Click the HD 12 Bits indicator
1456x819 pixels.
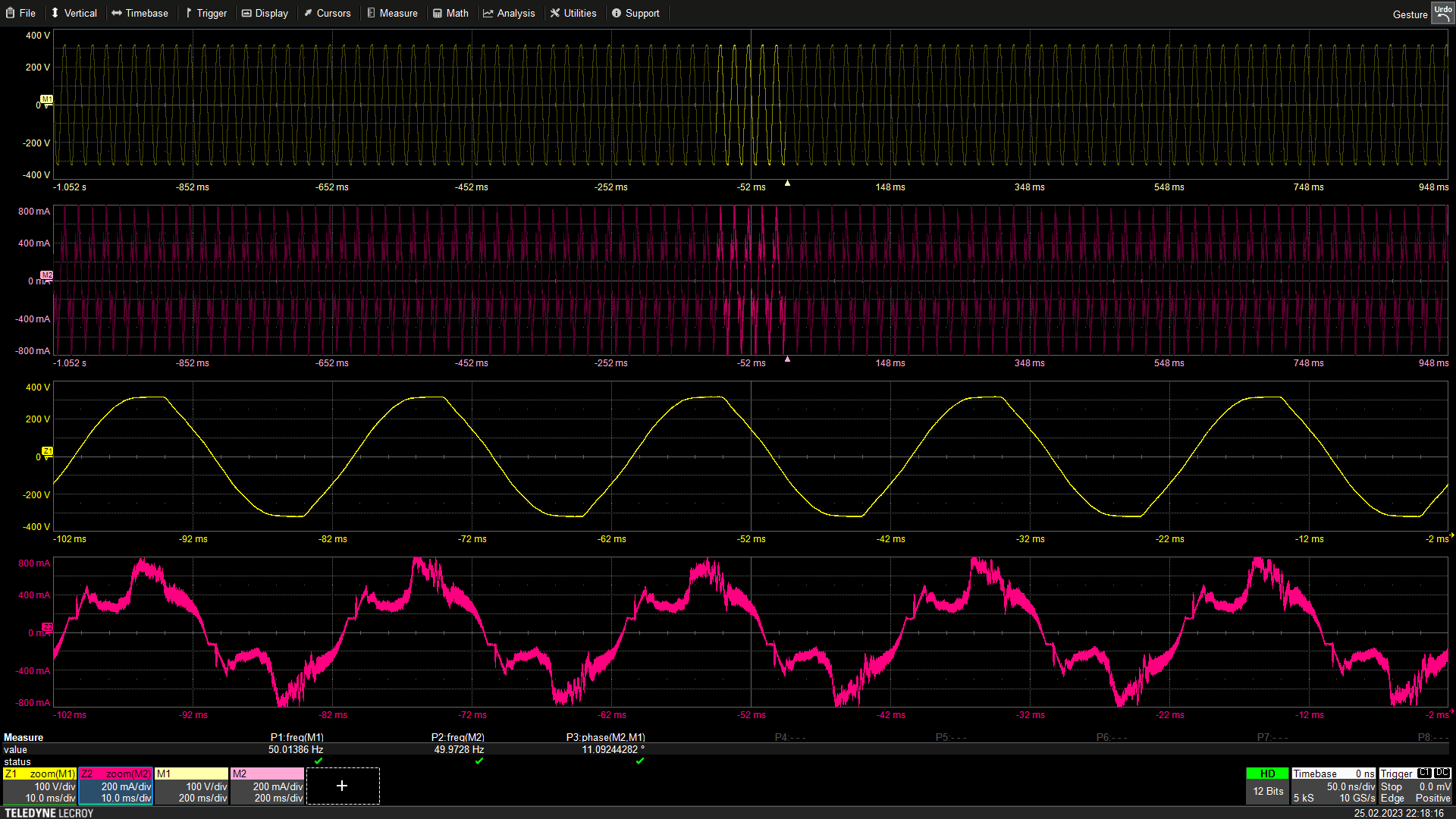1267,786
